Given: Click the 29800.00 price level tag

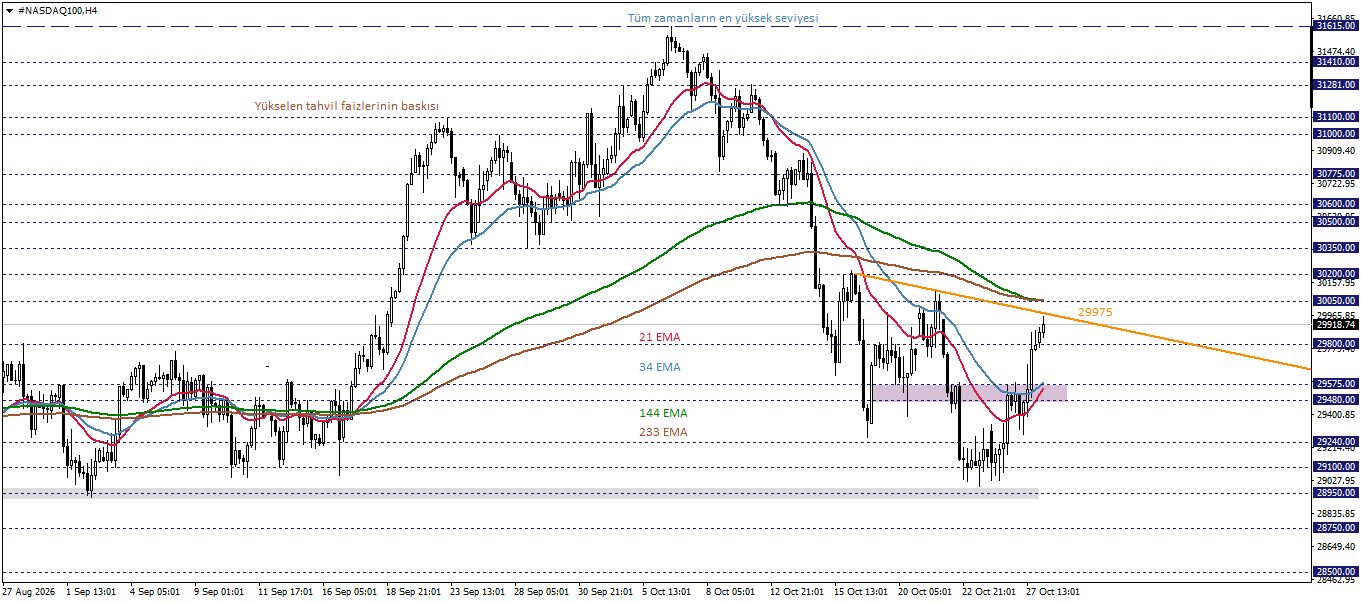Looking at the screenshot, I should pyautogui.click(x=1335, y=344).
